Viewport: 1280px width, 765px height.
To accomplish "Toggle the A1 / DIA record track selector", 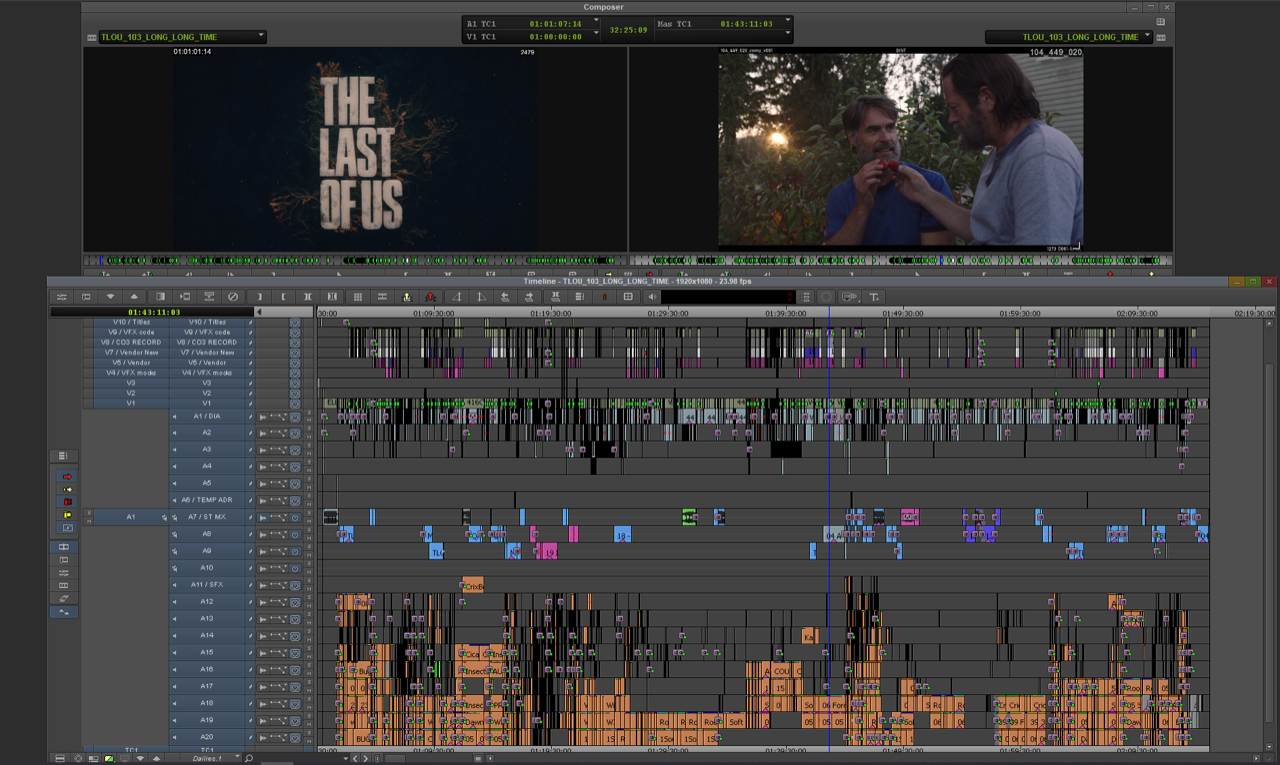I will click(207, 416).
